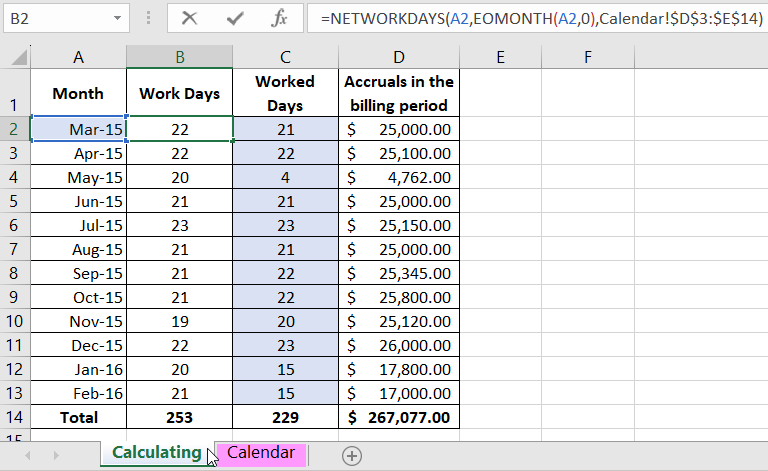This screenshot has width=768, height=471.
Task: Select the Jul-15 cell
Action: click(78, 225)
